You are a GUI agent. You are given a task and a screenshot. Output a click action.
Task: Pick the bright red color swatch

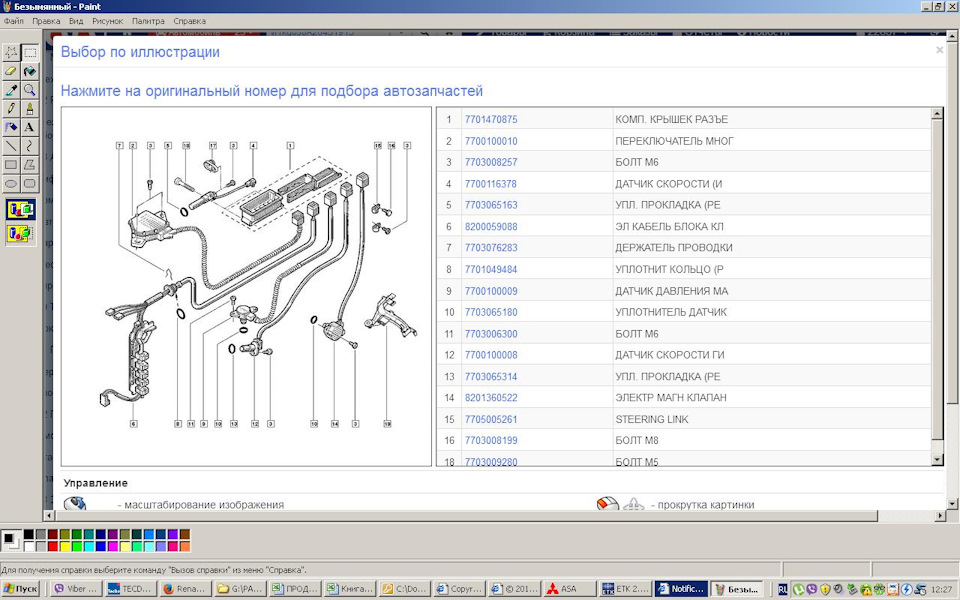(x=53, y=546)
